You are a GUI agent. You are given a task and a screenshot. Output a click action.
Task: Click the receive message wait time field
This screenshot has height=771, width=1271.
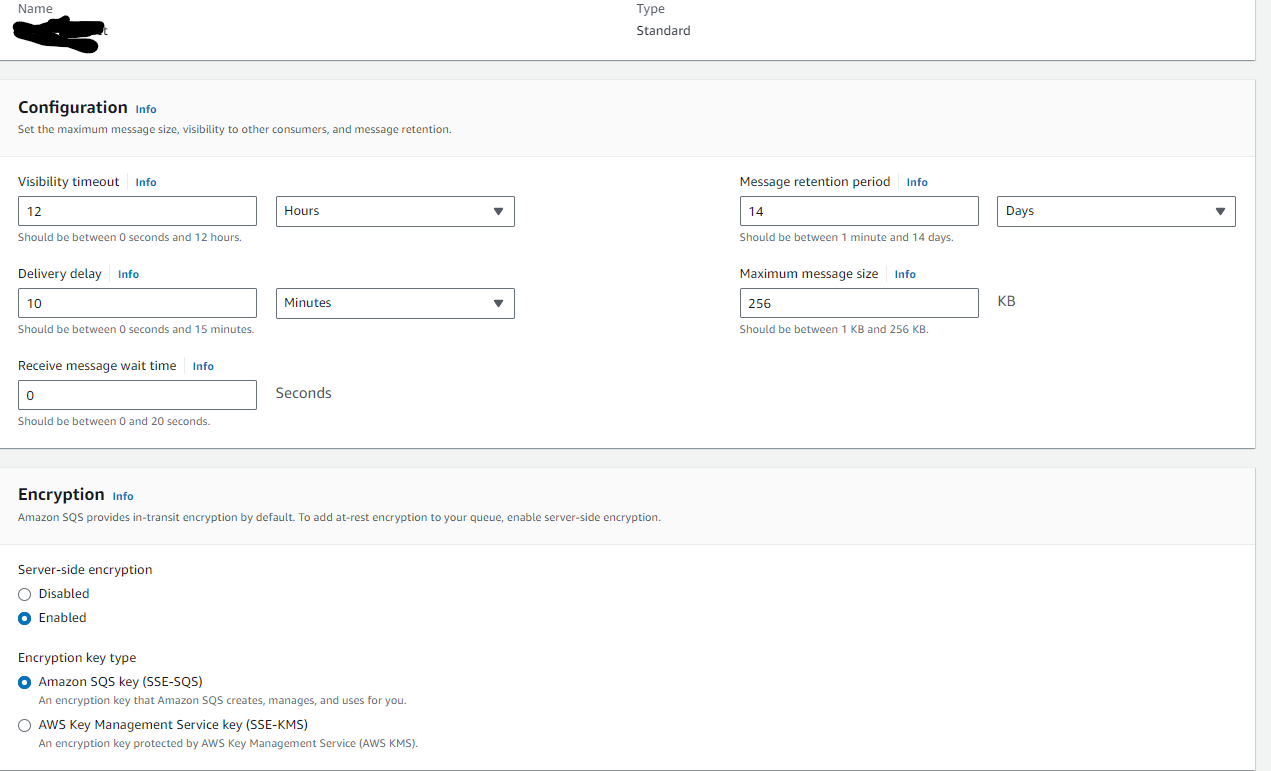137,395
